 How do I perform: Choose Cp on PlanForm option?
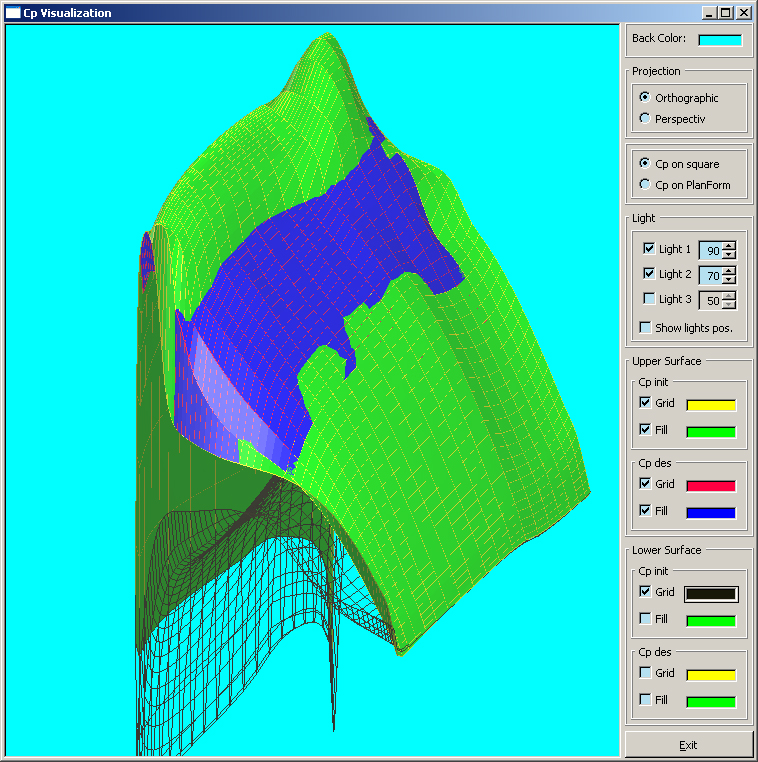click(x=645, y=184)
